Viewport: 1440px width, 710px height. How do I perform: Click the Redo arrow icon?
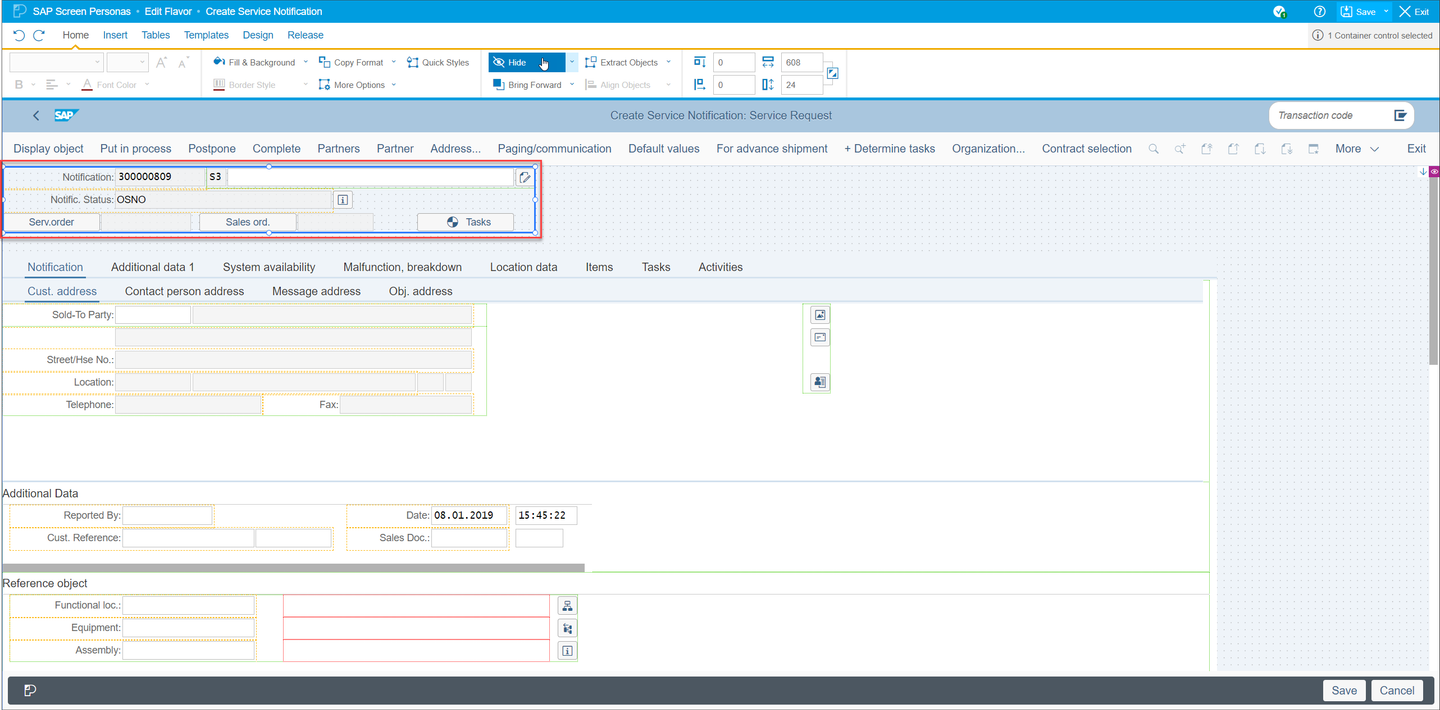click(39, 35)
